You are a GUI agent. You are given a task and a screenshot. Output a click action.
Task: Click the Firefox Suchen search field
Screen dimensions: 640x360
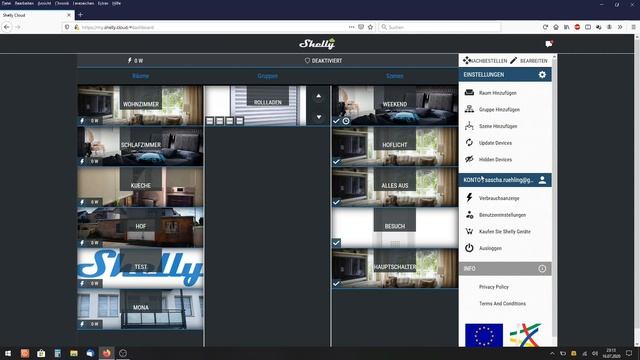point(440,27)
